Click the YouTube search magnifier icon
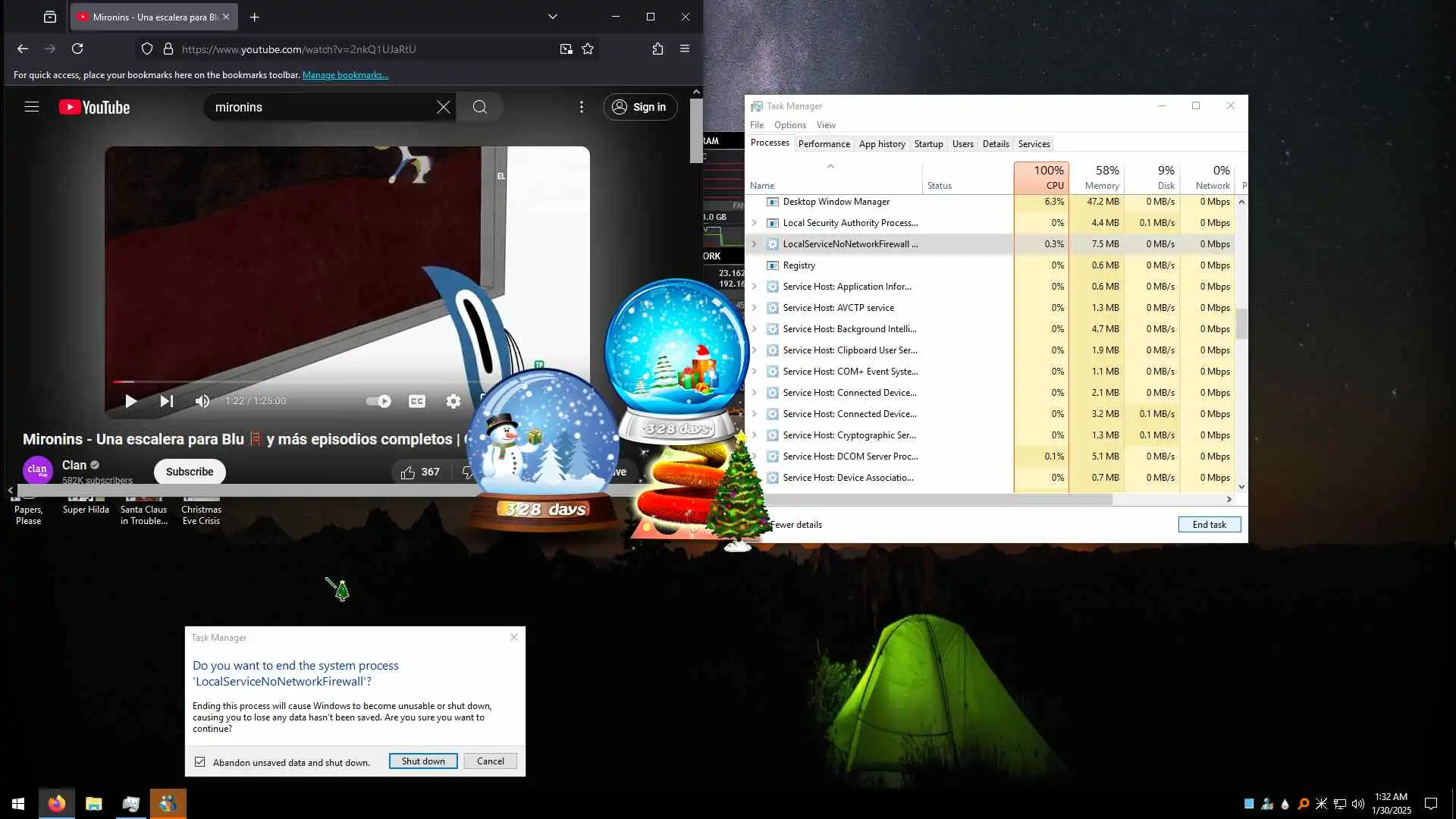This screenshot has width=1456, height=819. pos(480,107)
